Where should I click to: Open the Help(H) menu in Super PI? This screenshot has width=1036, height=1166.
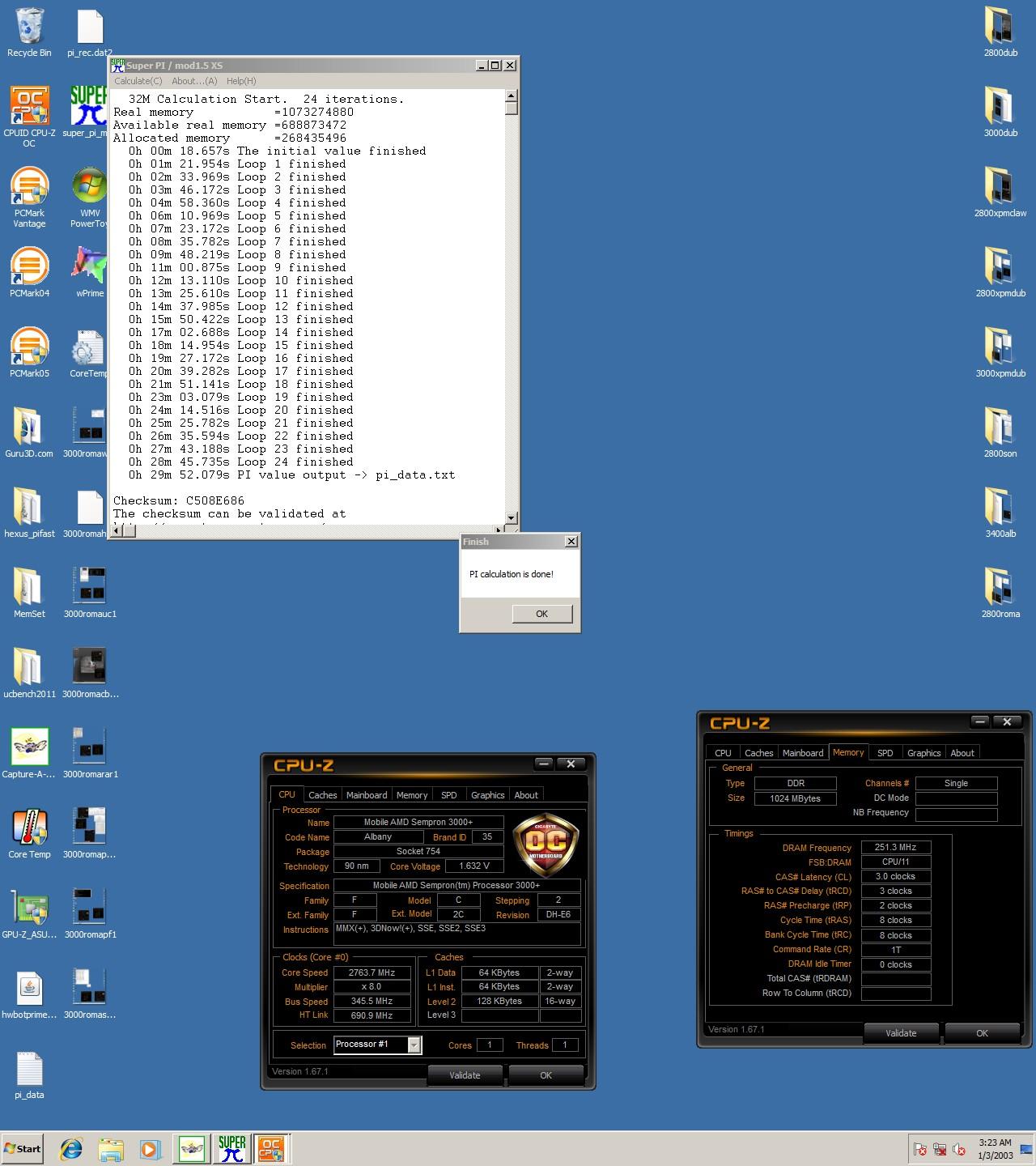pyautogui.click(x=241, y=81)
